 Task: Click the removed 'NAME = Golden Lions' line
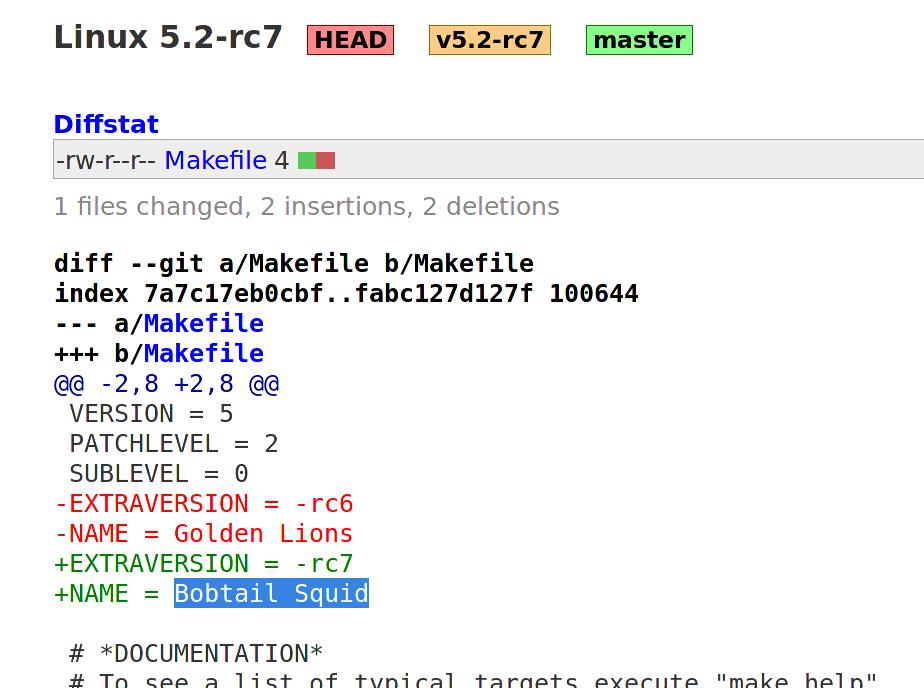(204, 534)
